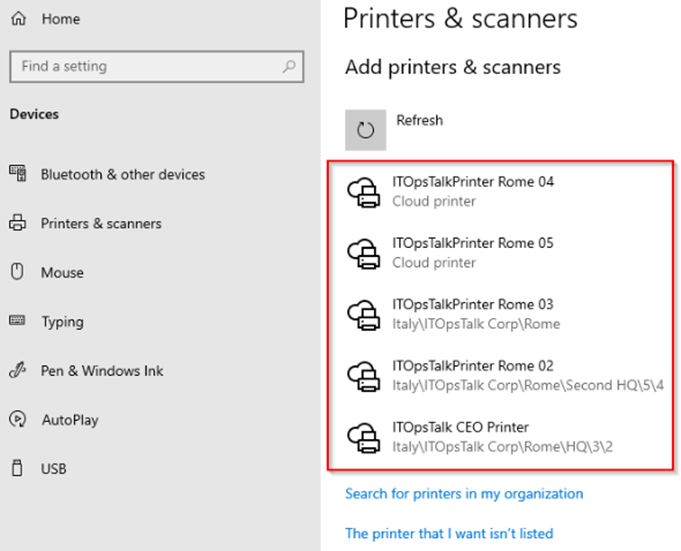Select ITOpsTalkPrinter Rome 05 cloud printer

pyautogui.click(x=500, y=253)
